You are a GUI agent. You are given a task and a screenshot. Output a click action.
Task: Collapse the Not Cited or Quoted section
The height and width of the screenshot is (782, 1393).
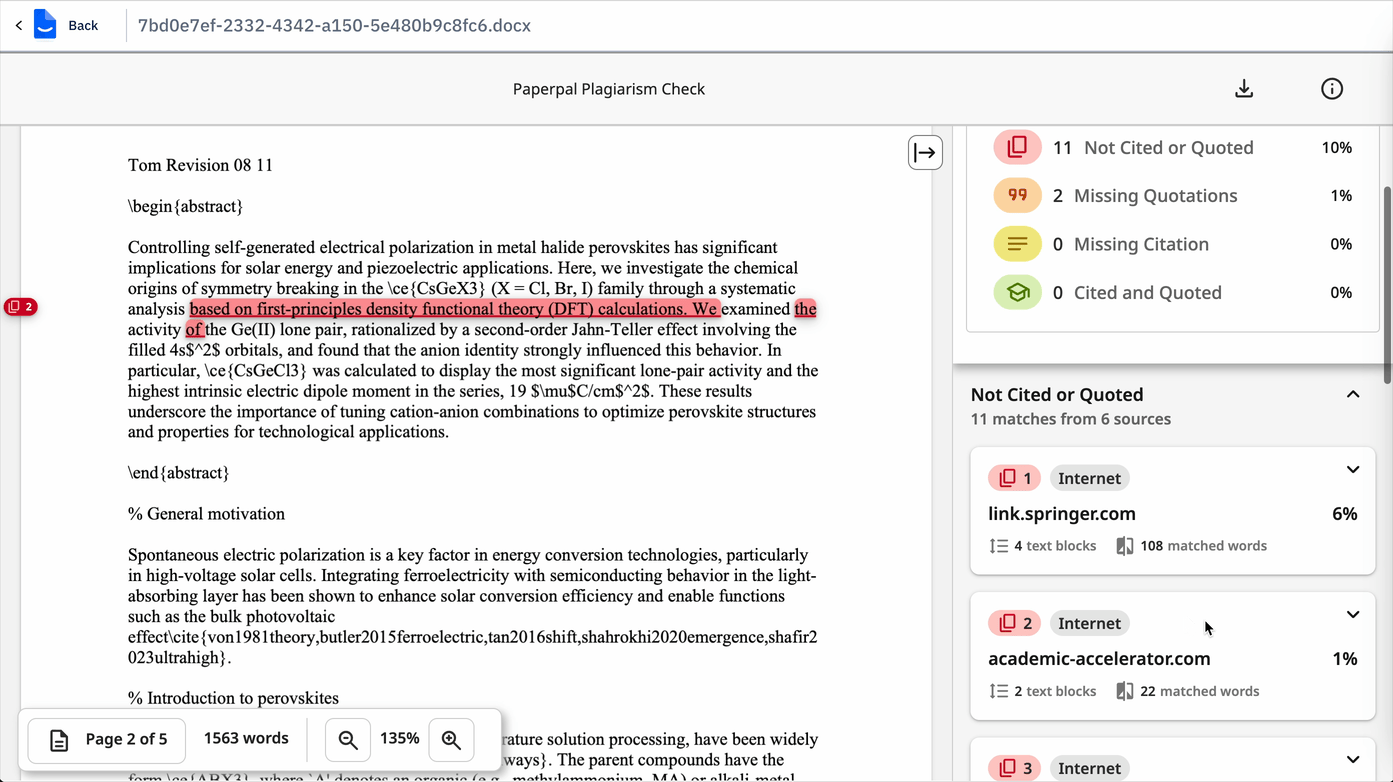pos(1352,395)
